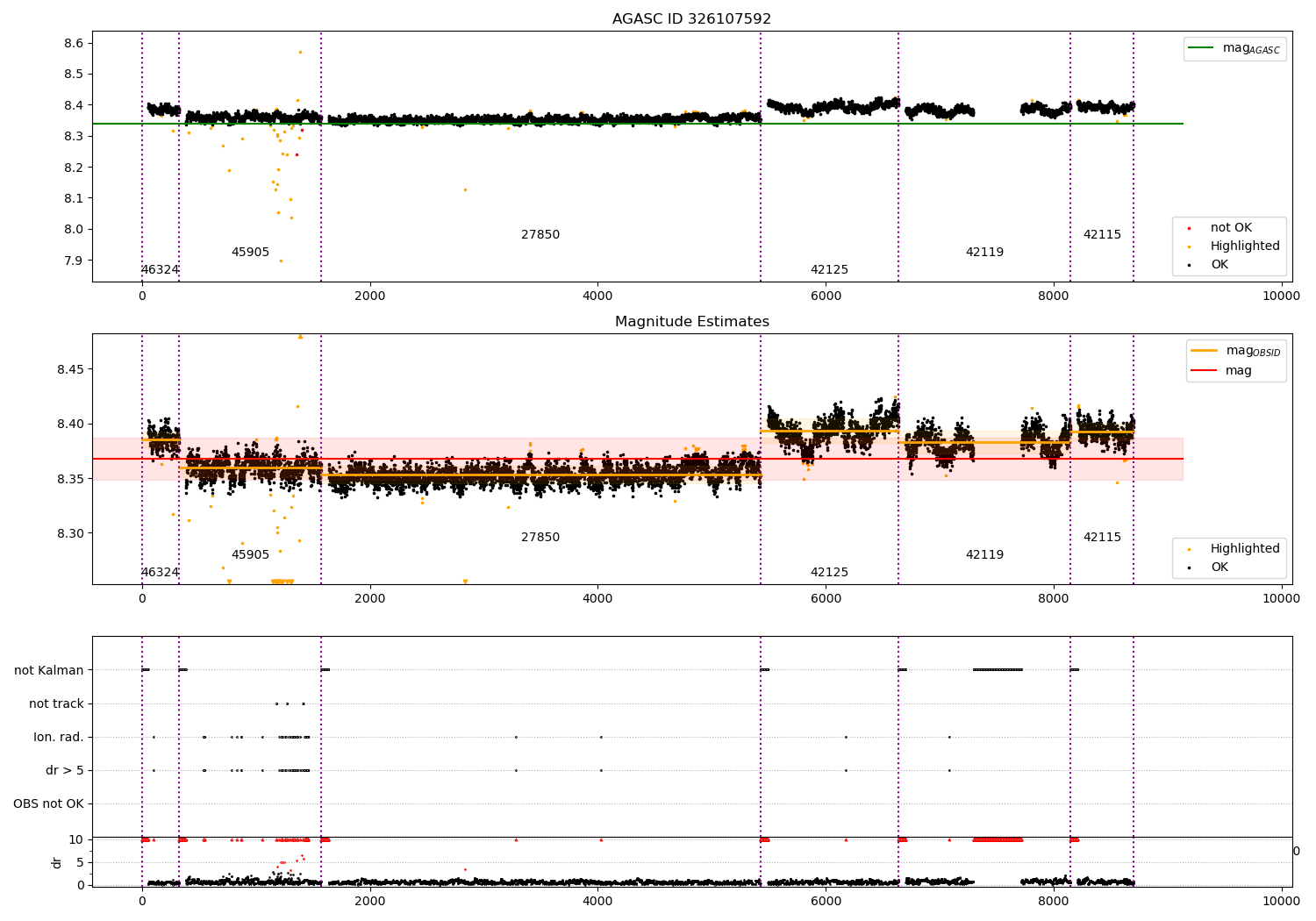The image size is (1316, 921).
Task: Select the red mag legend line
Action: coord(1205,371)
